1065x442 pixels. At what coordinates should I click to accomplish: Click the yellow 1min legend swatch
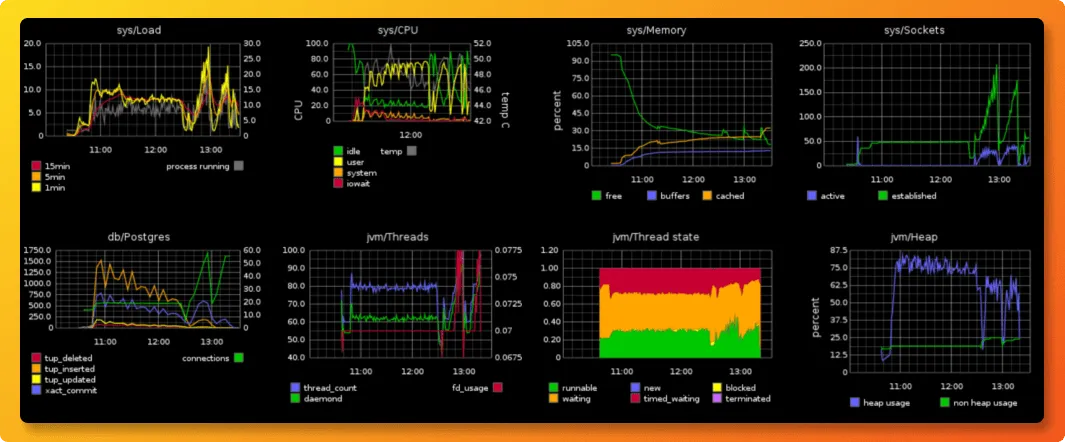37,187
